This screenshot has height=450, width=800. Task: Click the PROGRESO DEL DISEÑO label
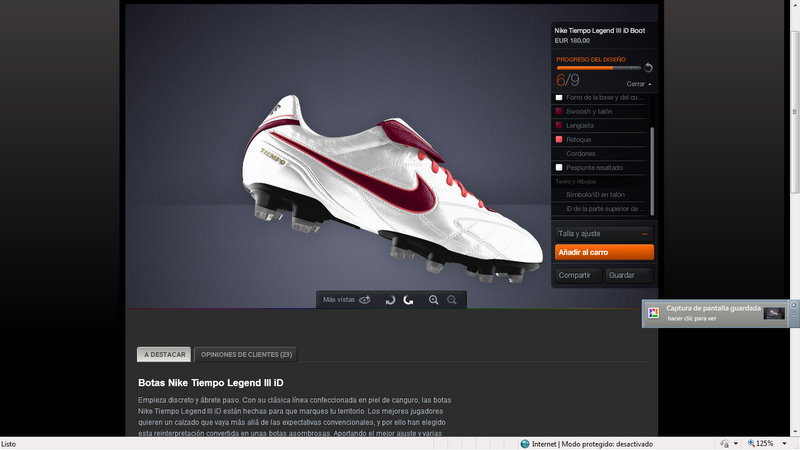click(x=591, y=59)
